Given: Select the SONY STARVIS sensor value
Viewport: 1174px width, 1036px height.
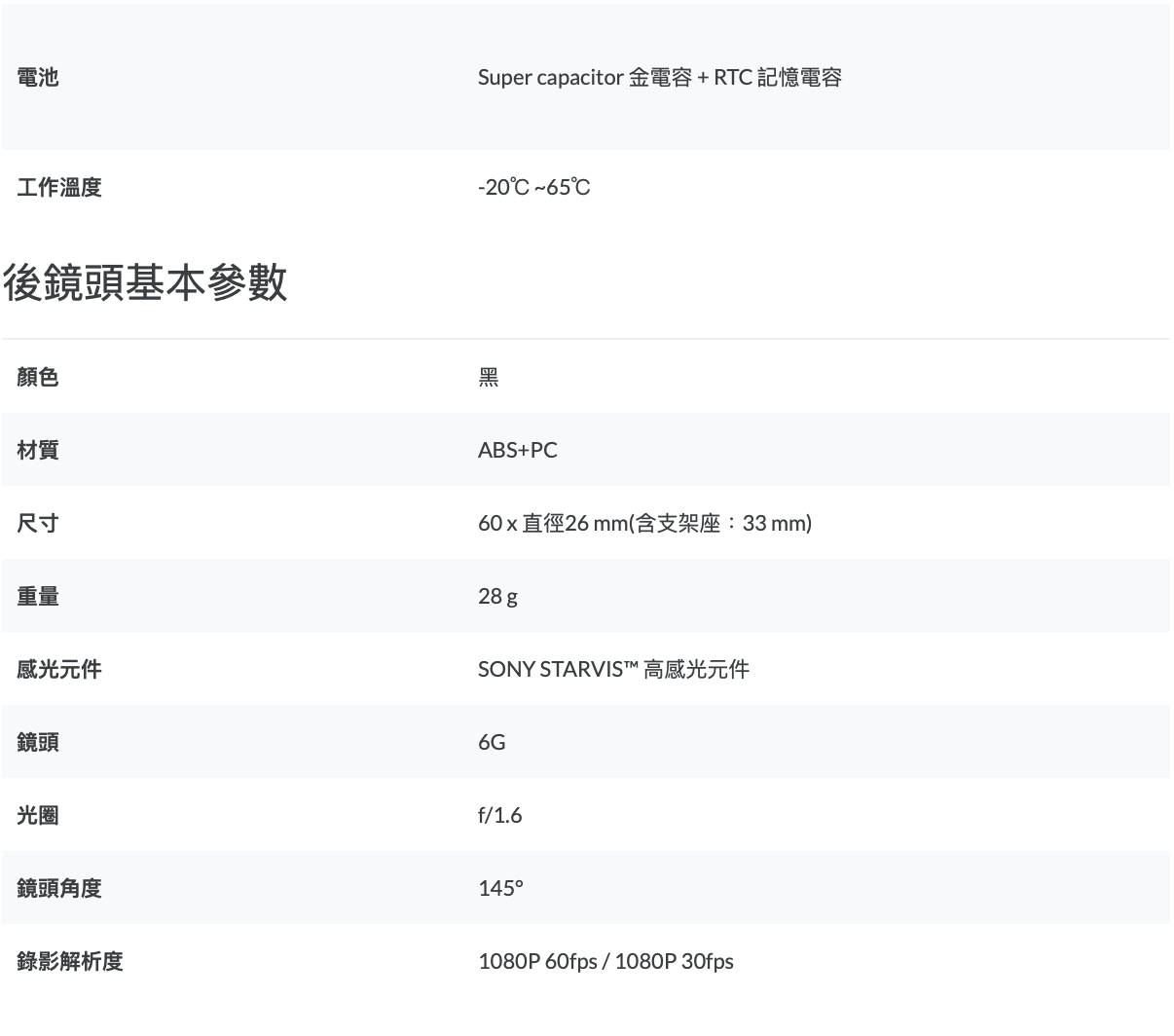Looking at the screenshot, I should pos(613,669).
